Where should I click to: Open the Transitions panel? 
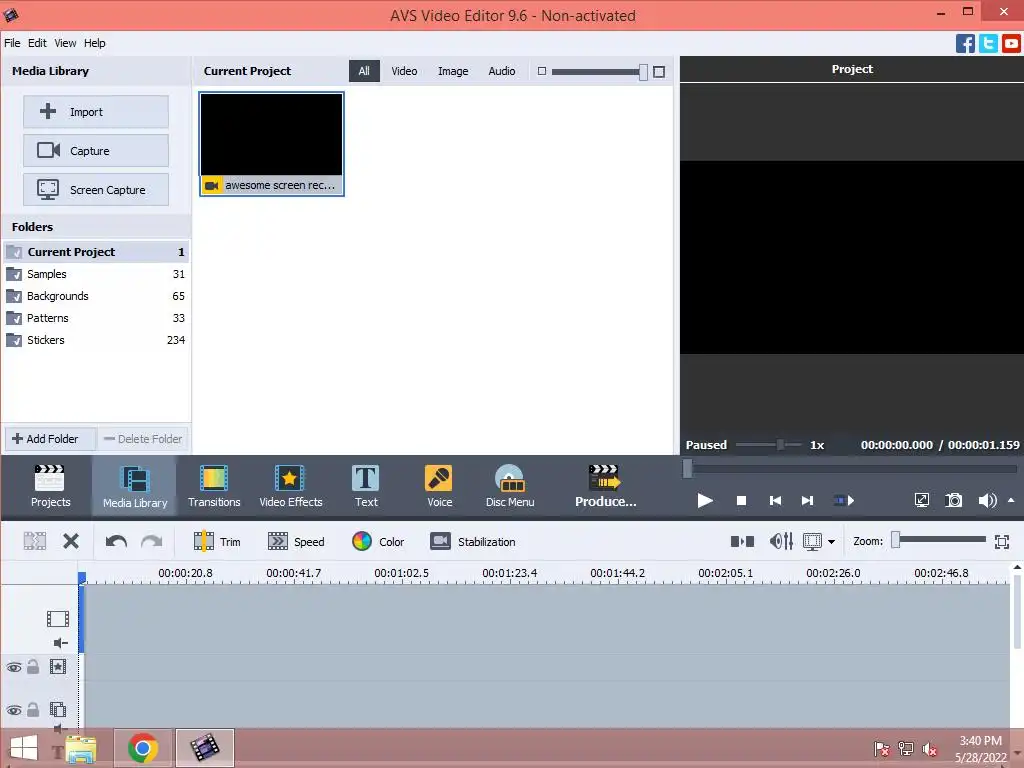pos(214,485)
